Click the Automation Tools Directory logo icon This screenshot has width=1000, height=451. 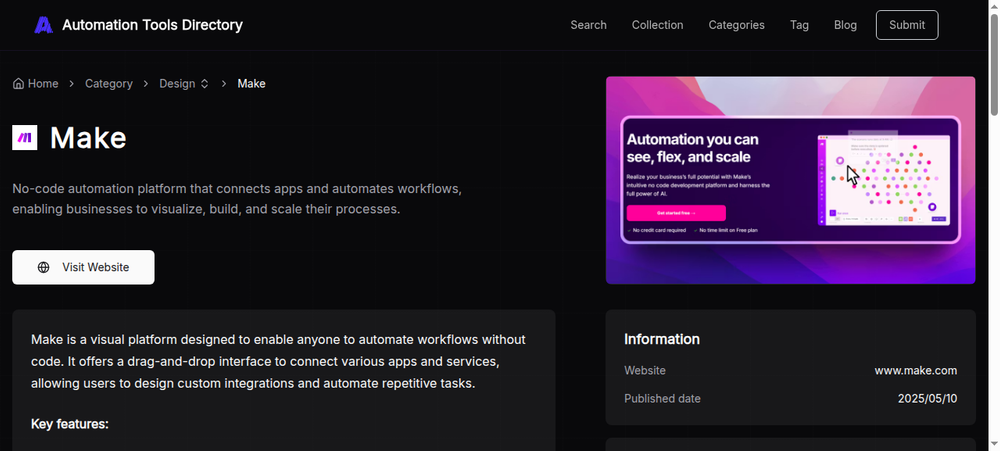pos(43,25)
